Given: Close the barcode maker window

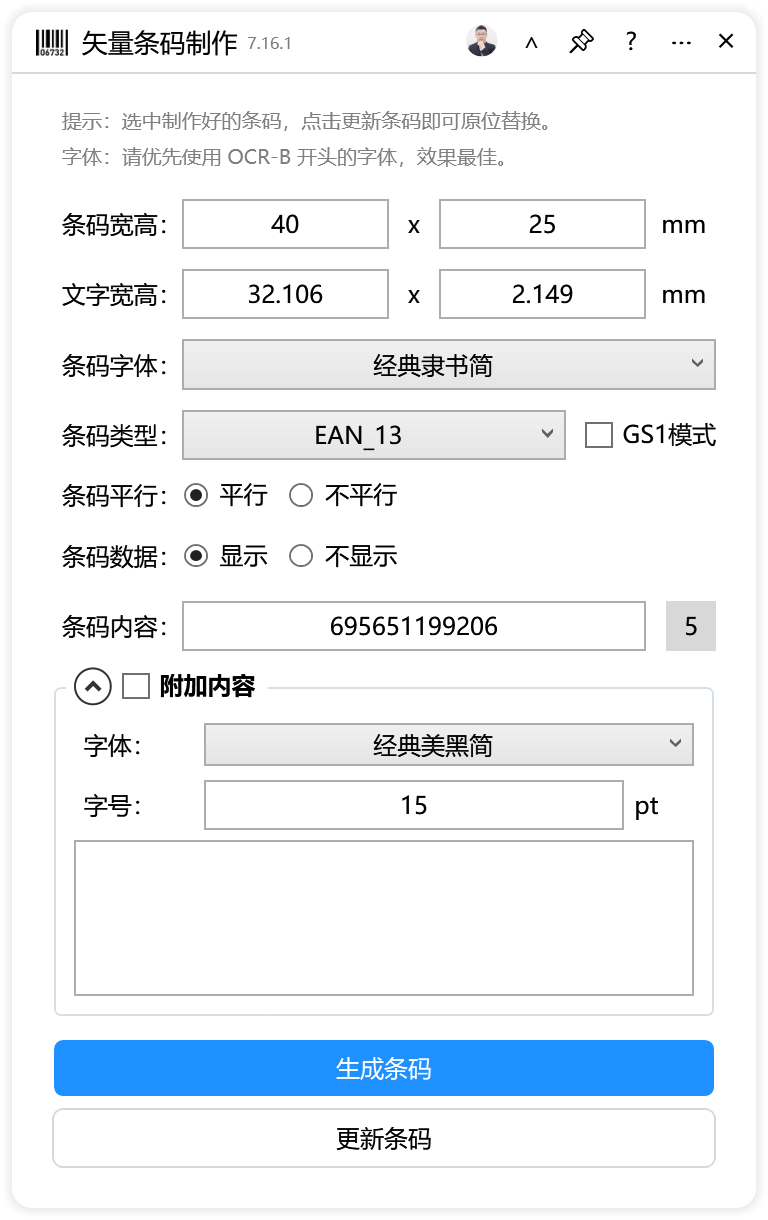Looking at the screenshot, I should 727,41.
